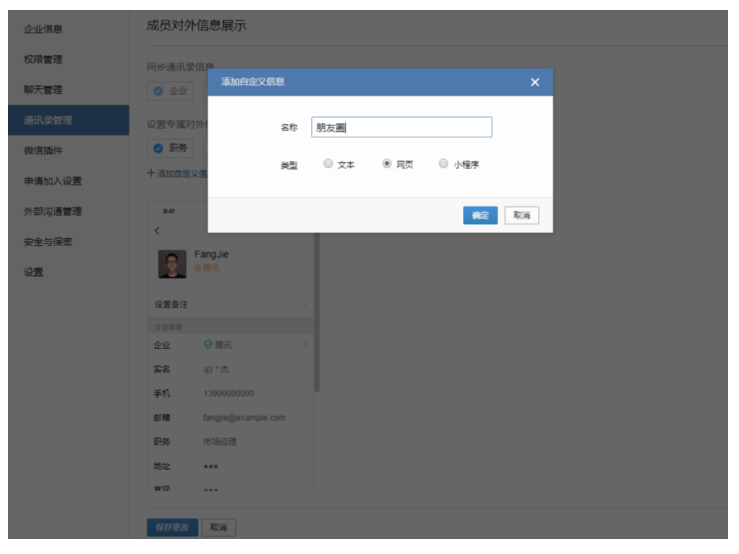The image size is (739, 554).
Task: Choose the 小程序 type option
Action: click(444, 164)
